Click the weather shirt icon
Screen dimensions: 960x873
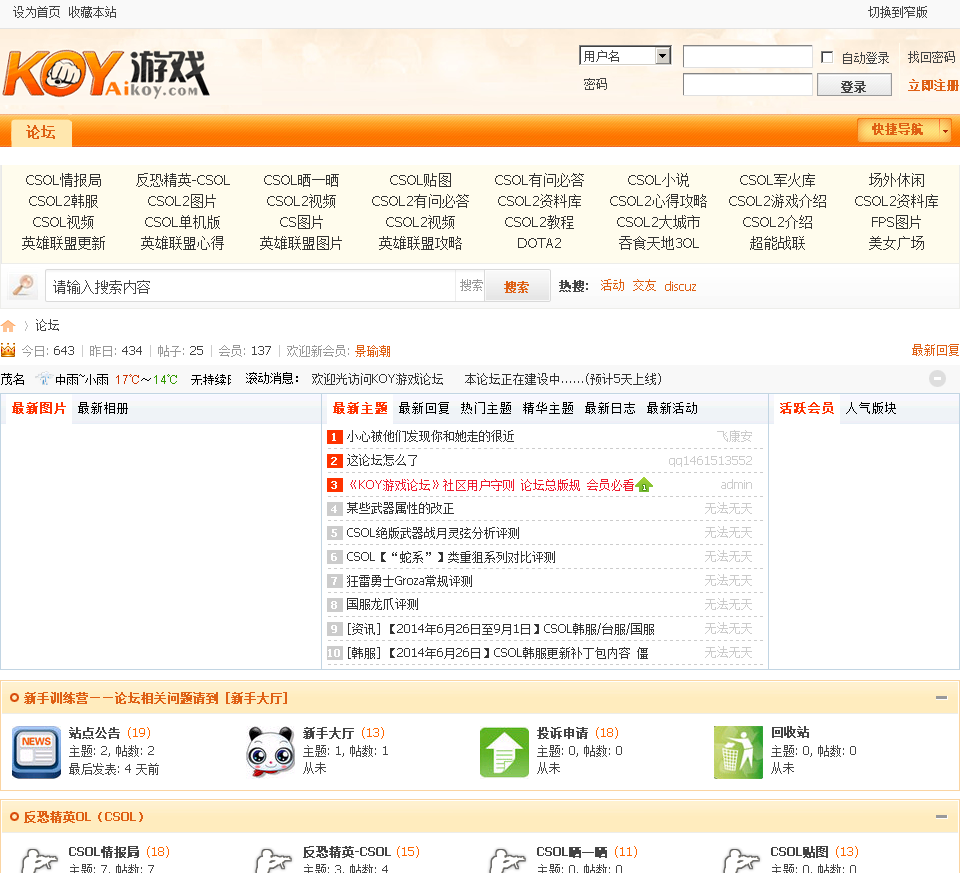point(43,379)
